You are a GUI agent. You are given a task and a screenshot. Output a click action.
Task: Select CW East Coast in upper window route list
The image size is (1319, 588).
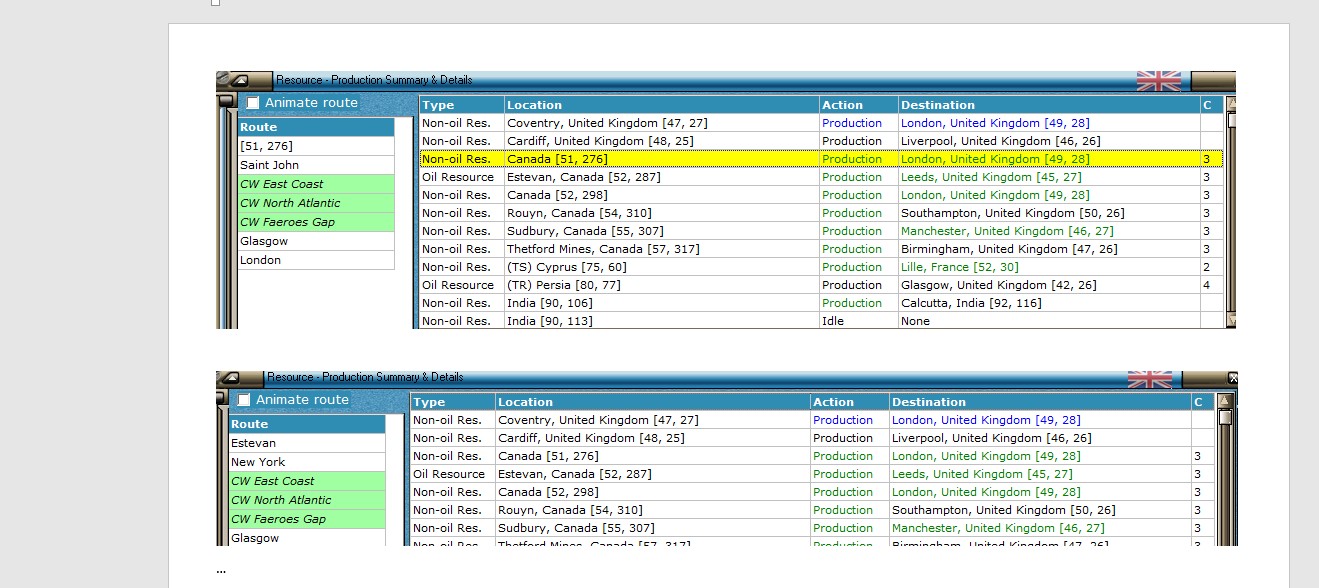[316, 184]
